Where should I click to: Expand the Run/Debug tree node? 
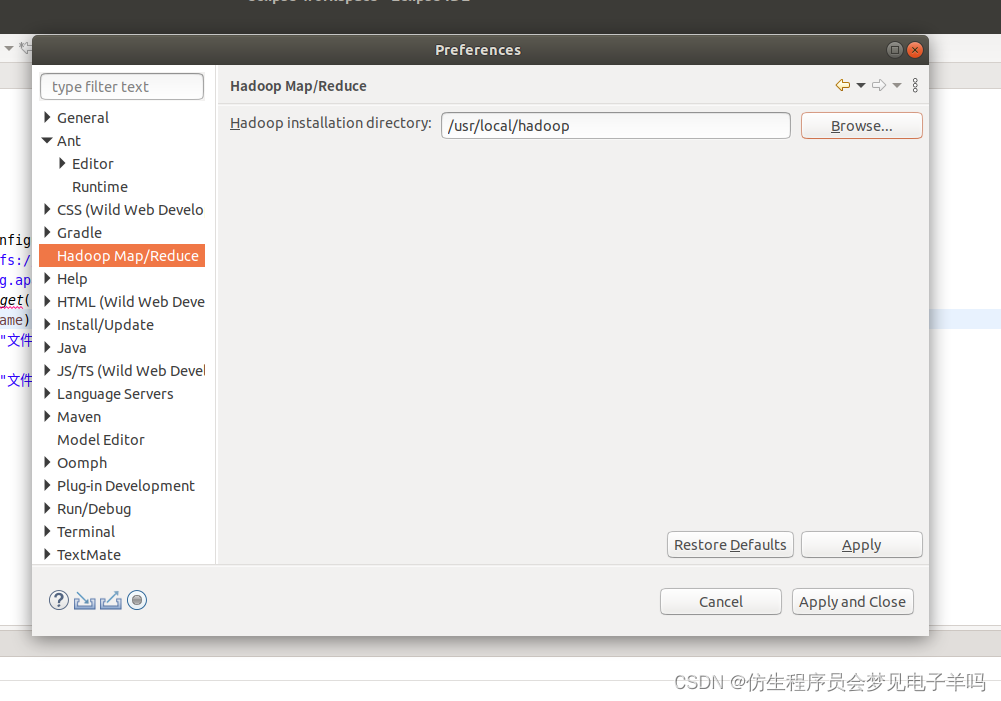click(x=47, y=508)
